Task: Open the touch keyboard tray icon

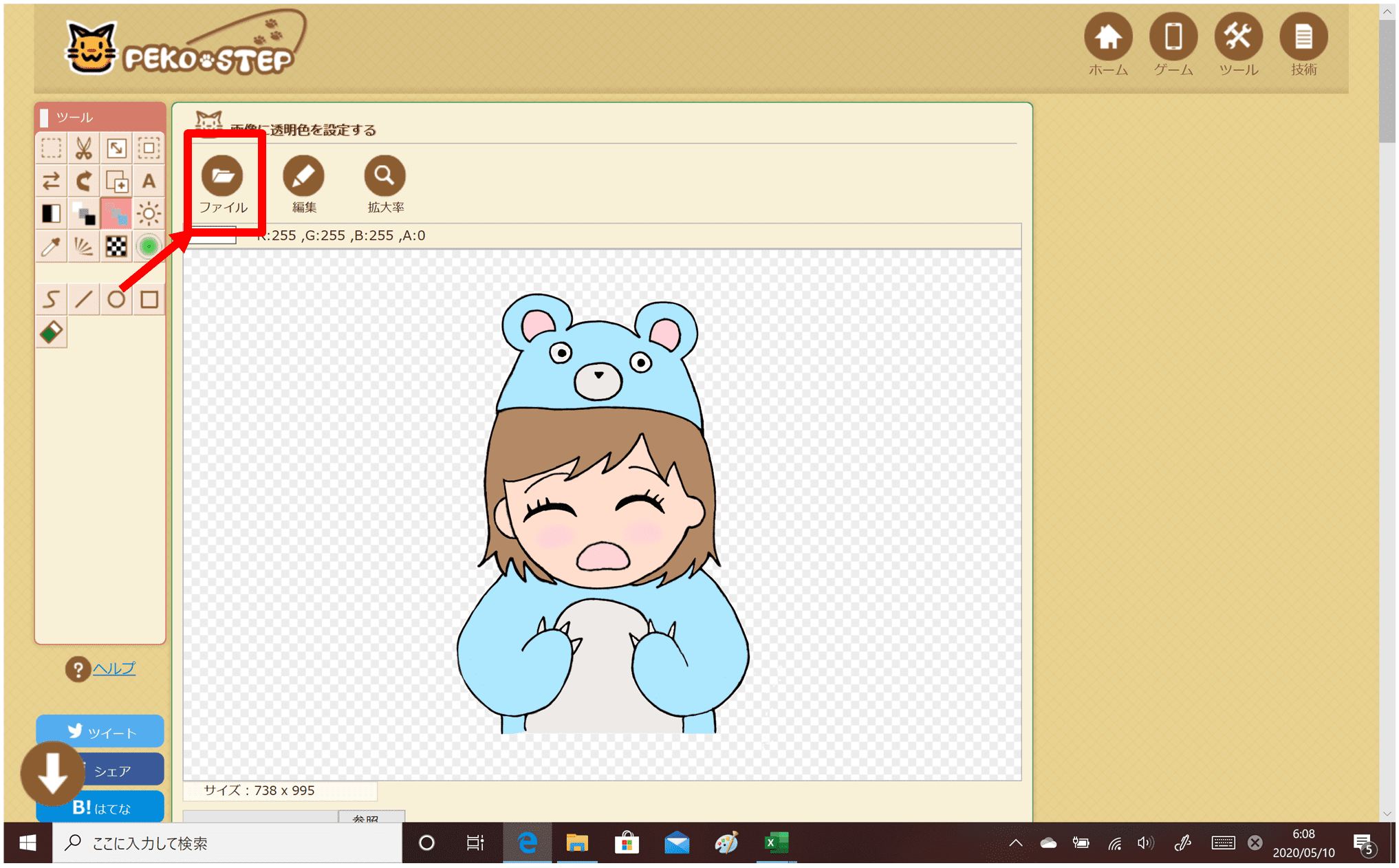Action: 1223,843
